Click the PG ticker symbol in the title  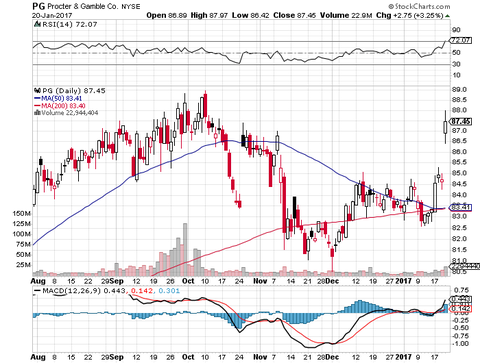point(39,6)
